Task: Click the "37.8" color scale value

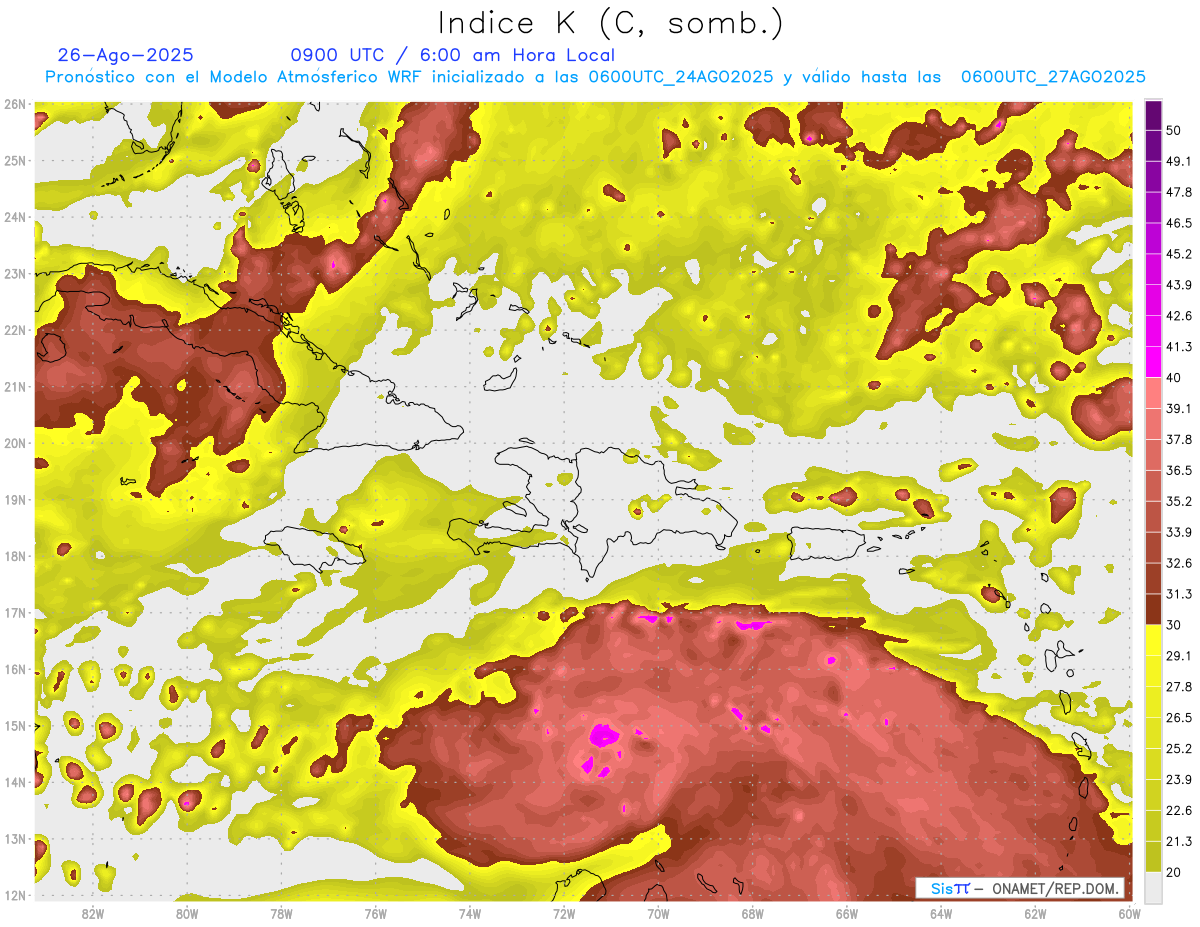Action: pyautogui.click(x=1179, y=439)
